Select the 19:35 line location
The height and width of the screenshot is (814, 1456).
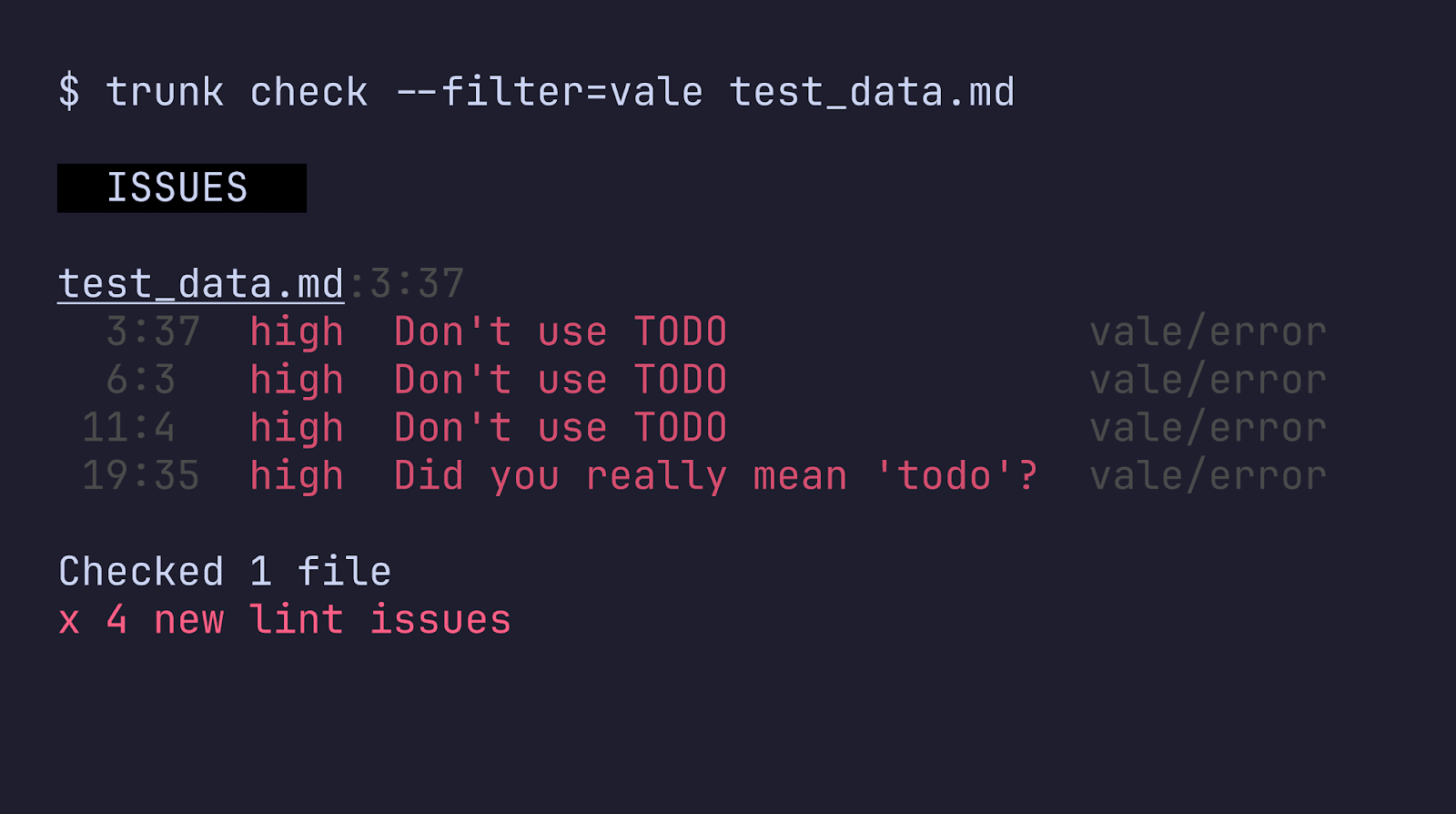tap(141, 476)
